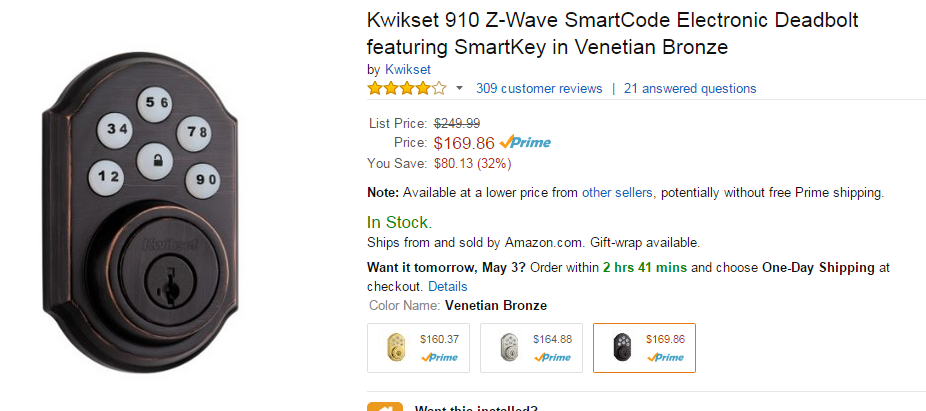Viewport: 926px width, 411px height.
Task: Select the $164.88 color option box
Action: (530, 347)
